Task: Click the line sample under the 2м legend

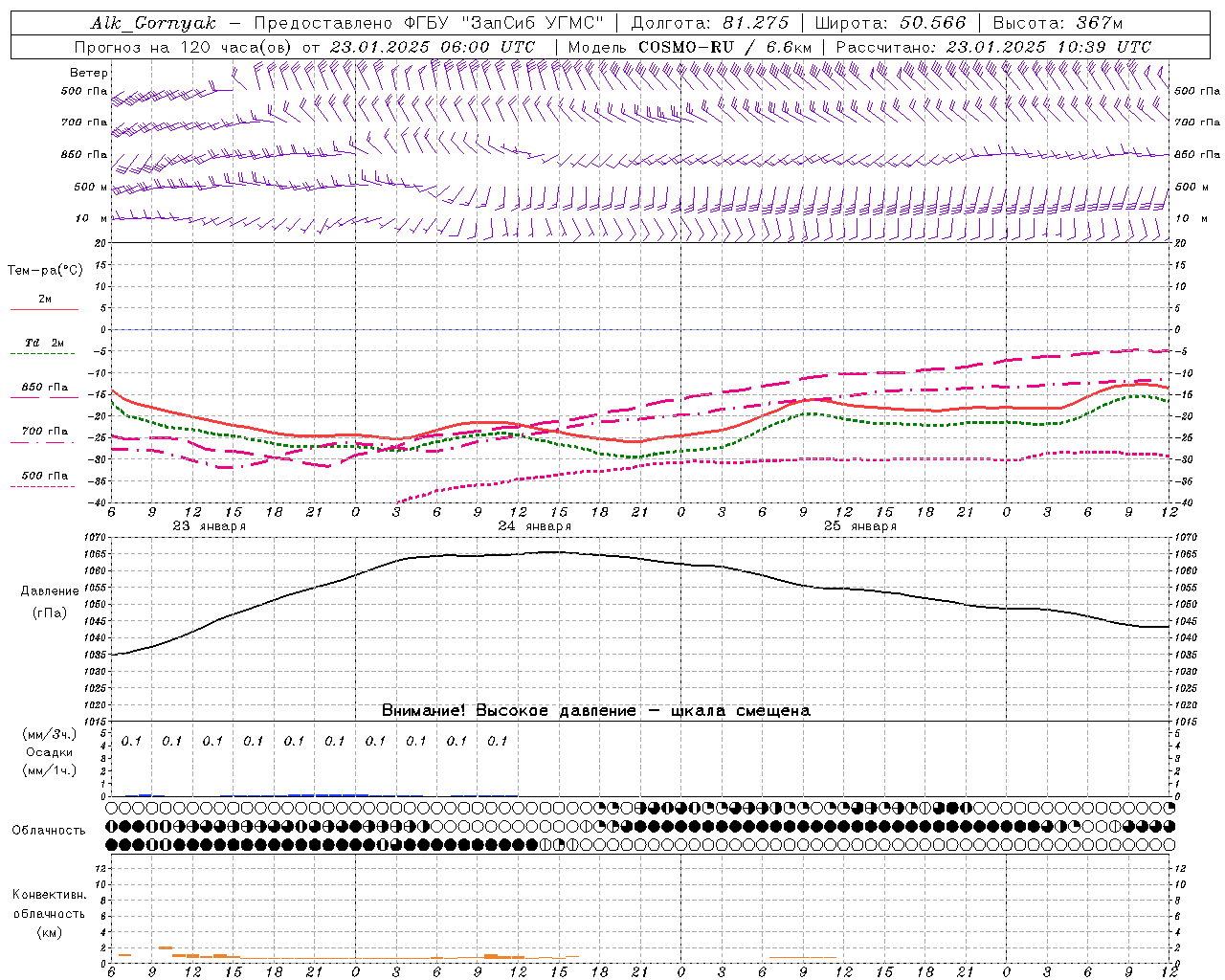Action: [44, 310]
